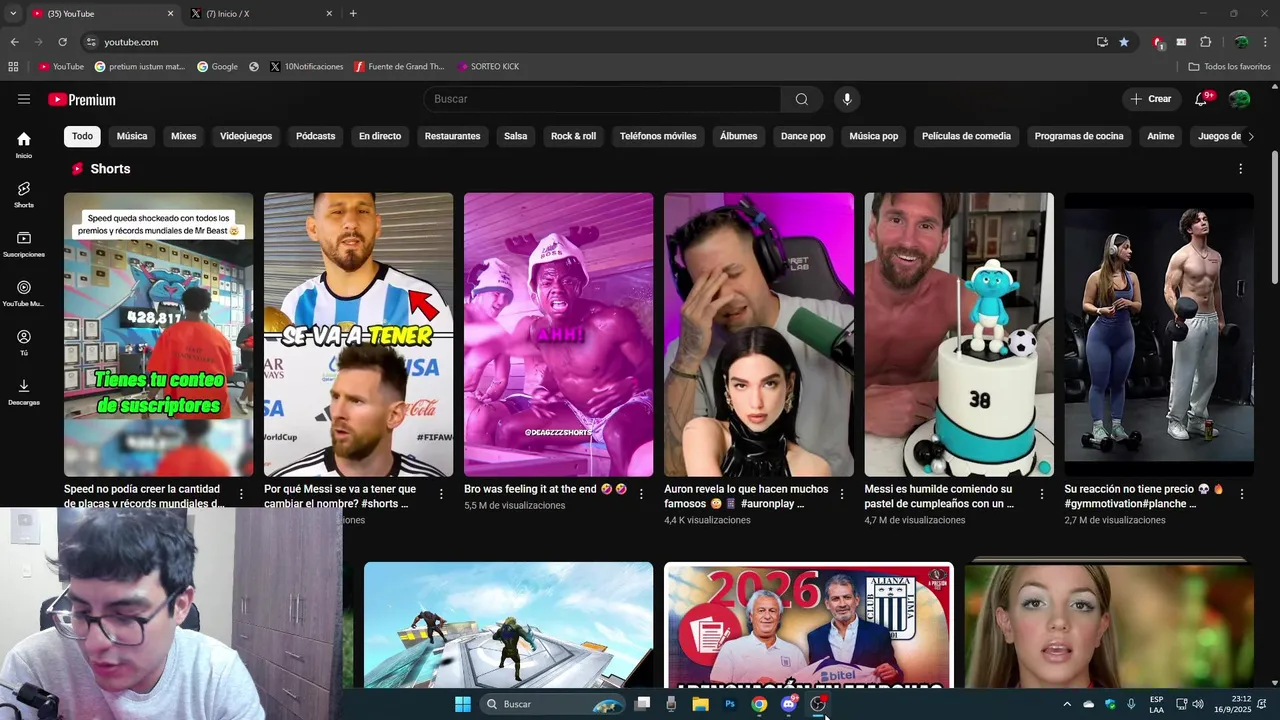
Task: Select the Programas de cocina chip
Action: (x=1079, y=136)
